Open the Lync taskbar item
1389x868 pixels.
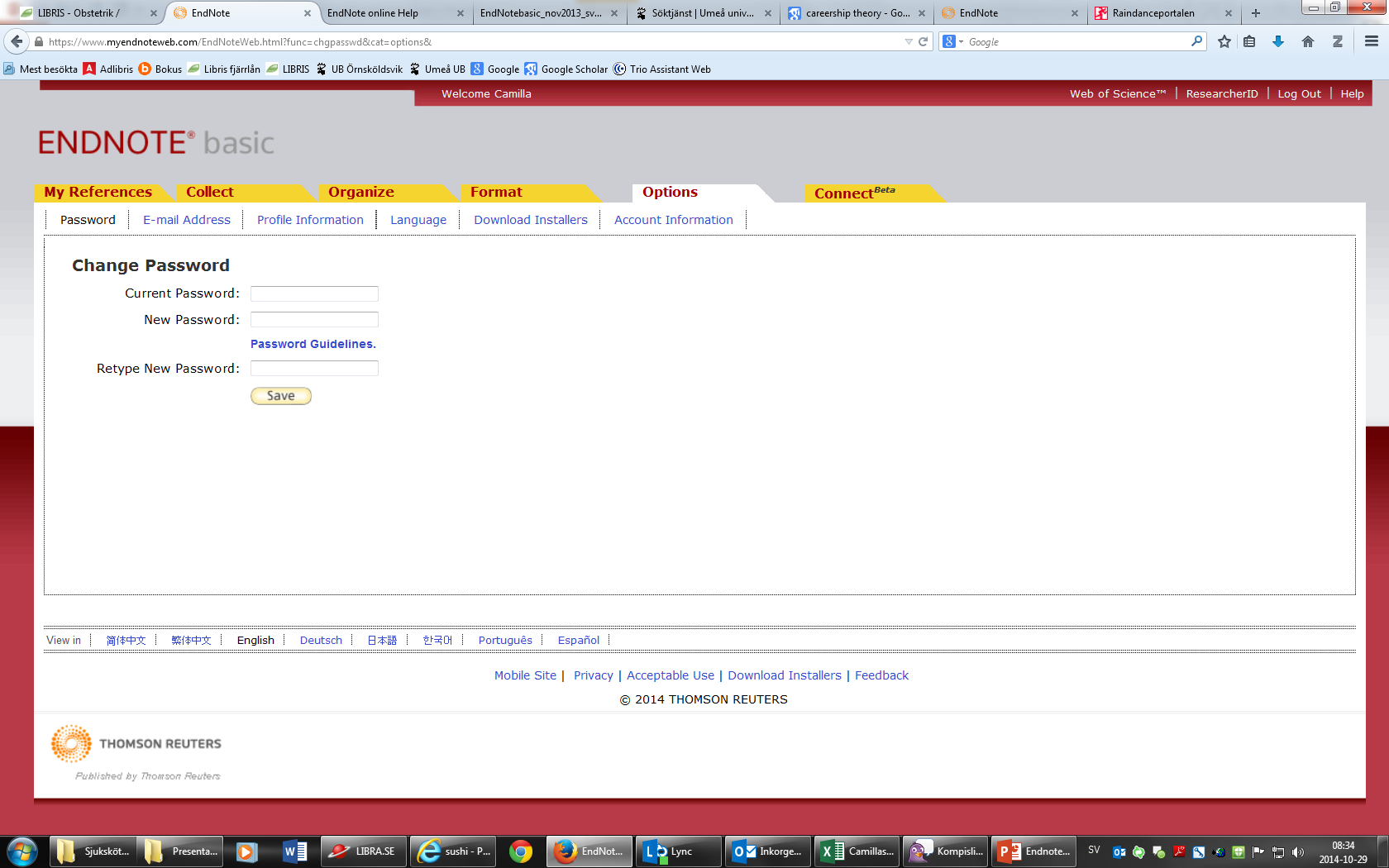click(x=678, y=851)
